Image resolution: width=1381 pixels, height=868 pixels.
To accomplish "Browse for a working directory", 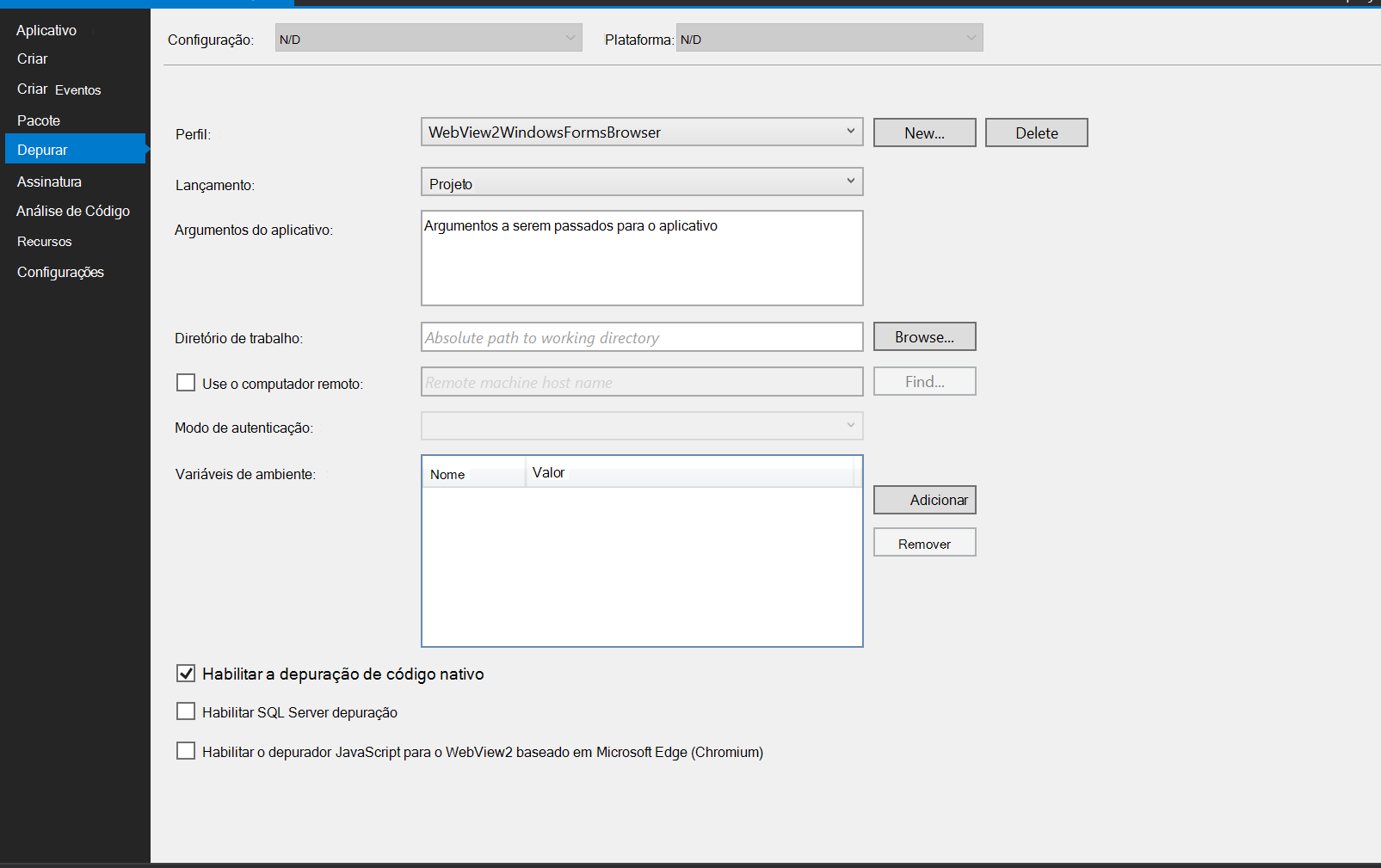I will click(x=924, y=336).
